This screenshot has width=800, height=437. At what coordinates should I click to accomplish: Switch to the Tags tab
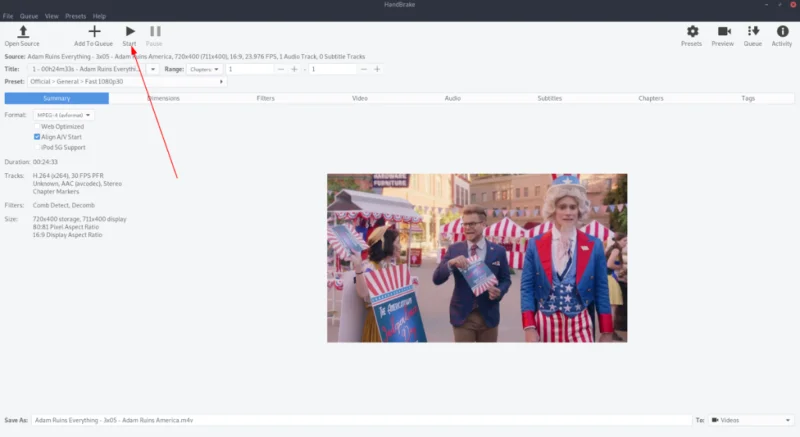748,98
